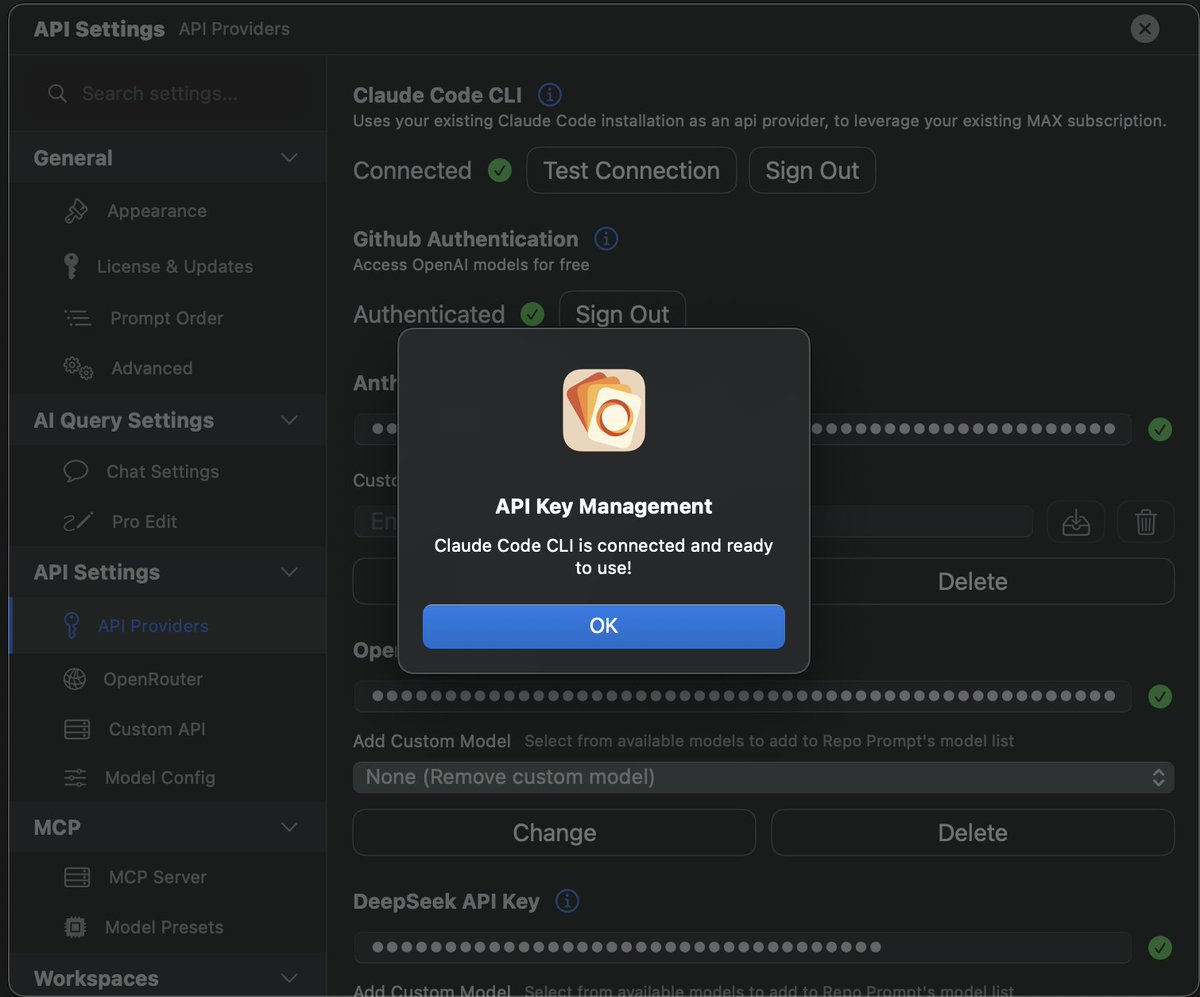Click Delete button under Anthropic key

[x=972, y=581]
